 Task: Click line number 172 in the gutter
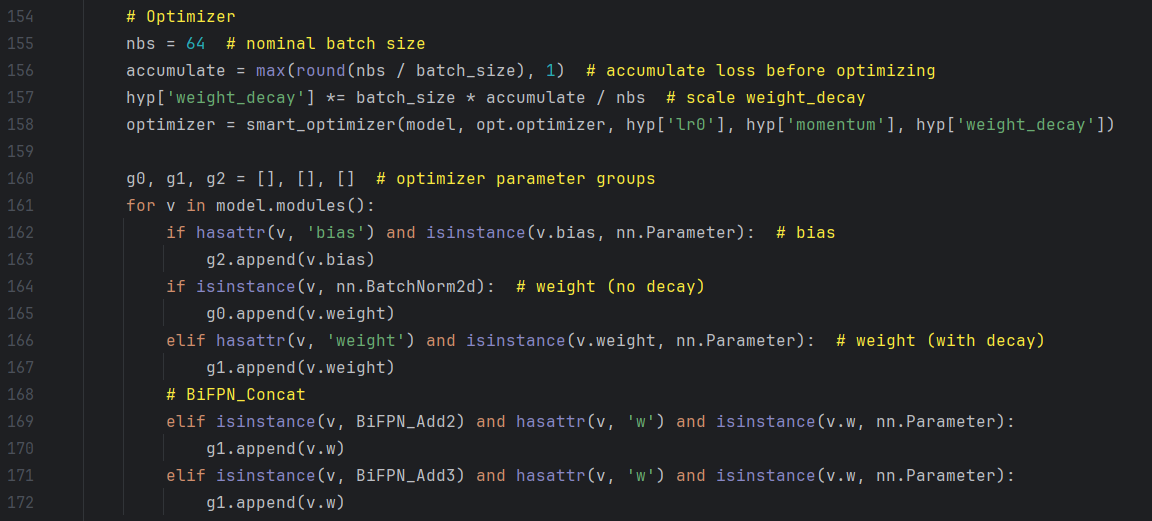[21, 502]
